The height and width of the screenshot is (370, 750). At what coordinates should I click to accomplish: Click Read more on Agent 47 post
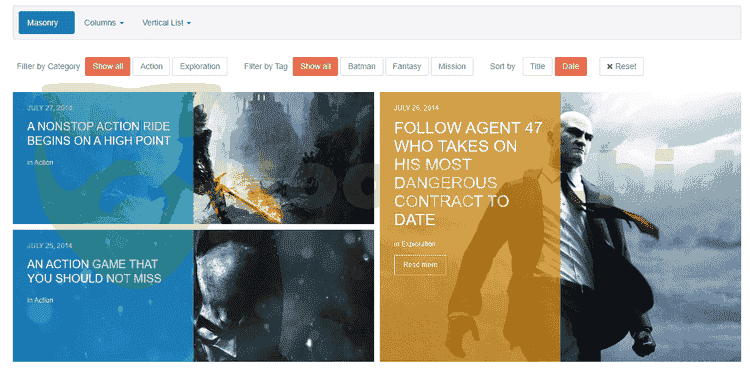click(x=420, y=265)
